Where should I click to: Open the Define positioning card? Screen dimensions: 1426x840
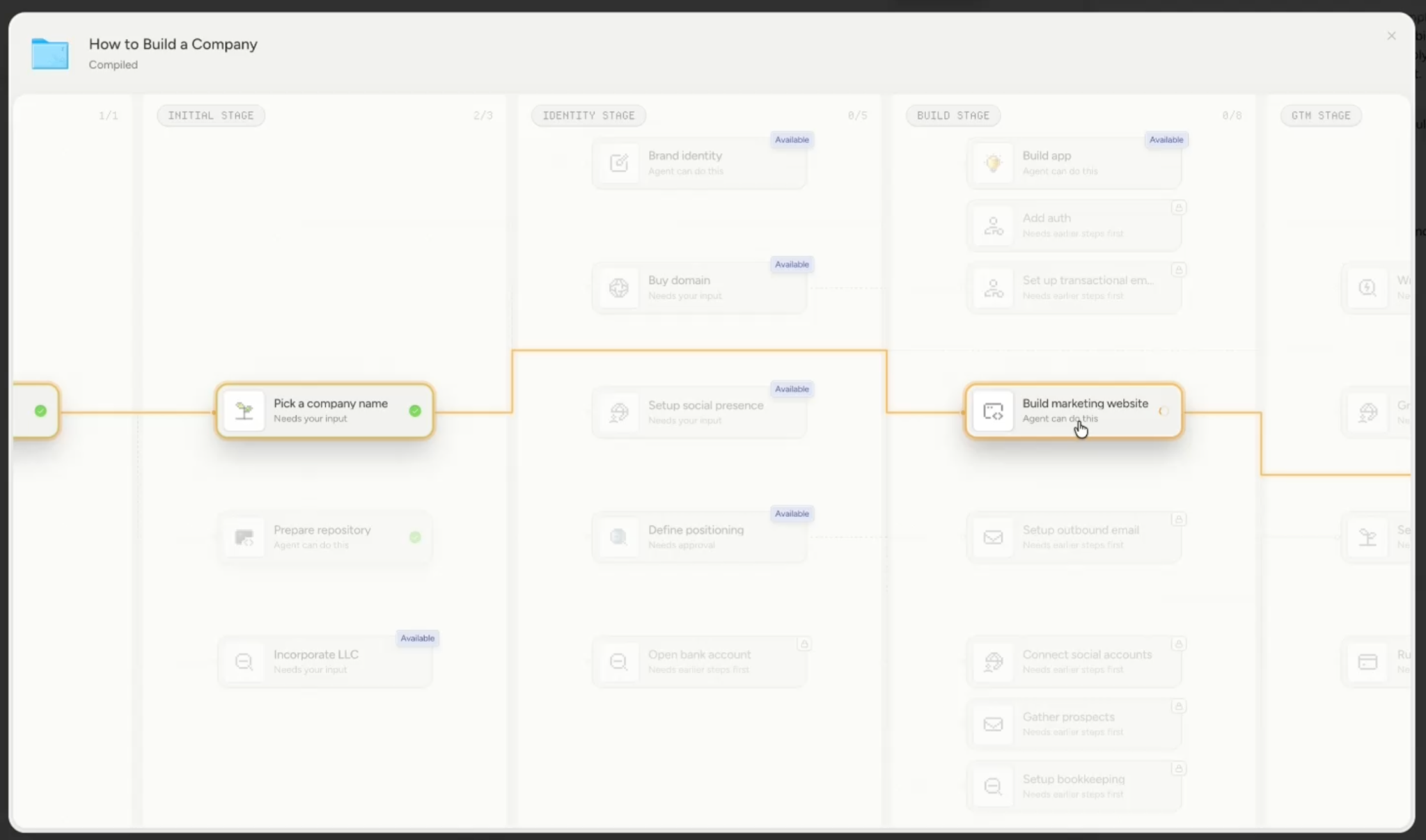point(699,537)
